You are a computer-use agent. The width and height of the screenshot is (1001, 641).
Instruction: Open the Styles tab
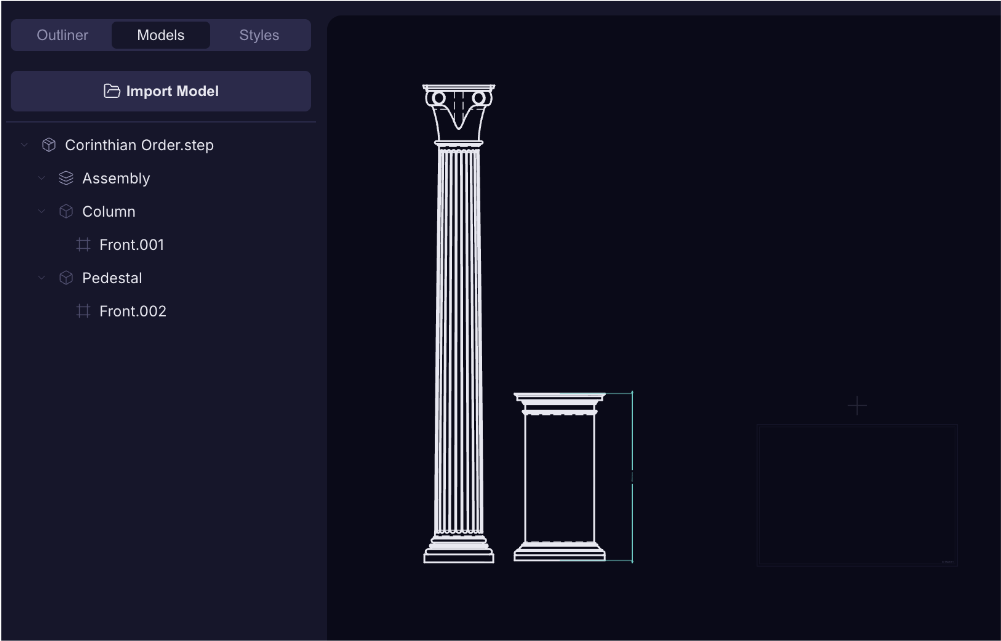tap(259, 35)
